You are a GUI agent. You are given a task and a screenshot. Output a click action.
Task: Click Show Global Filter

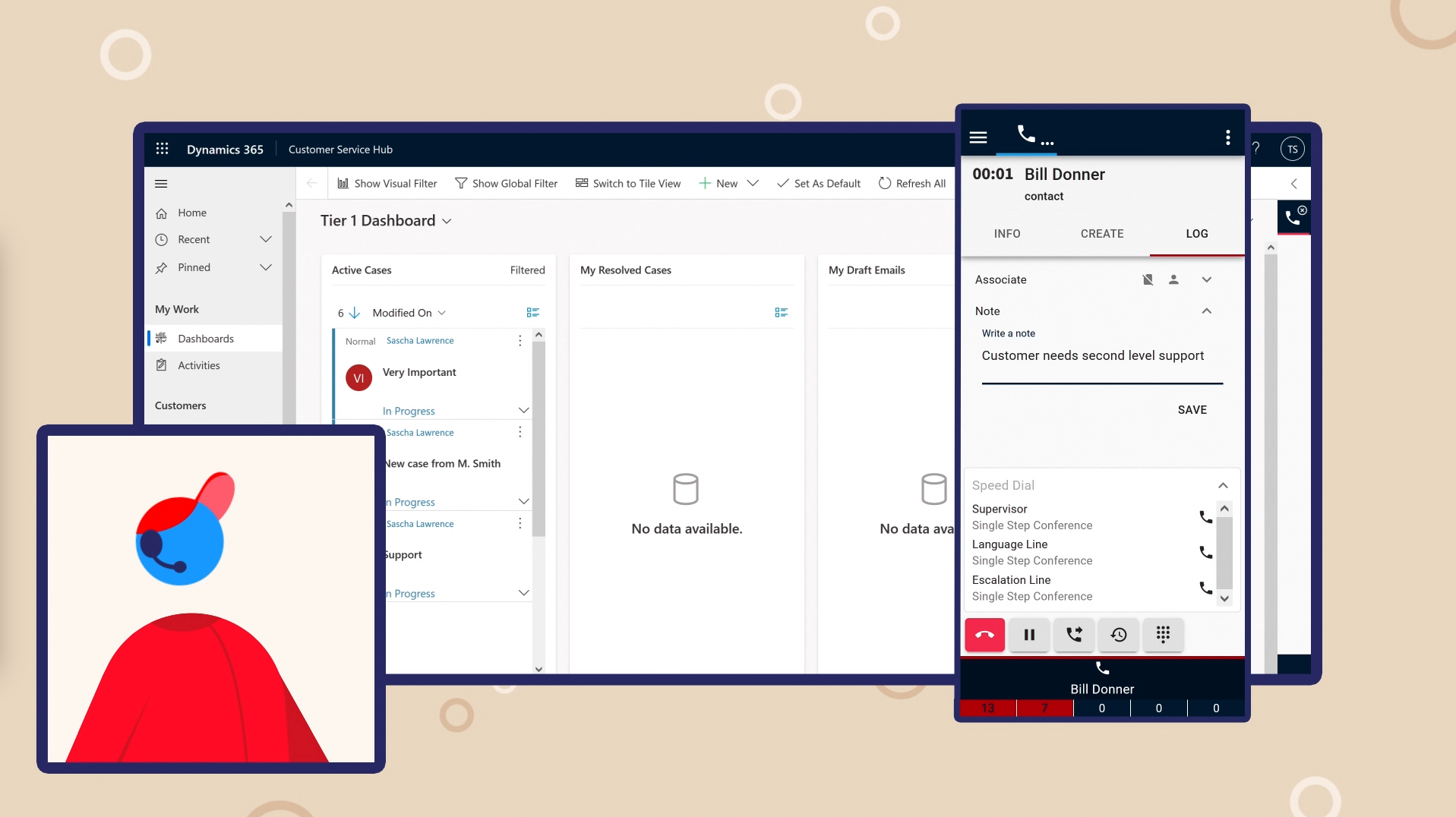(506, 184)
